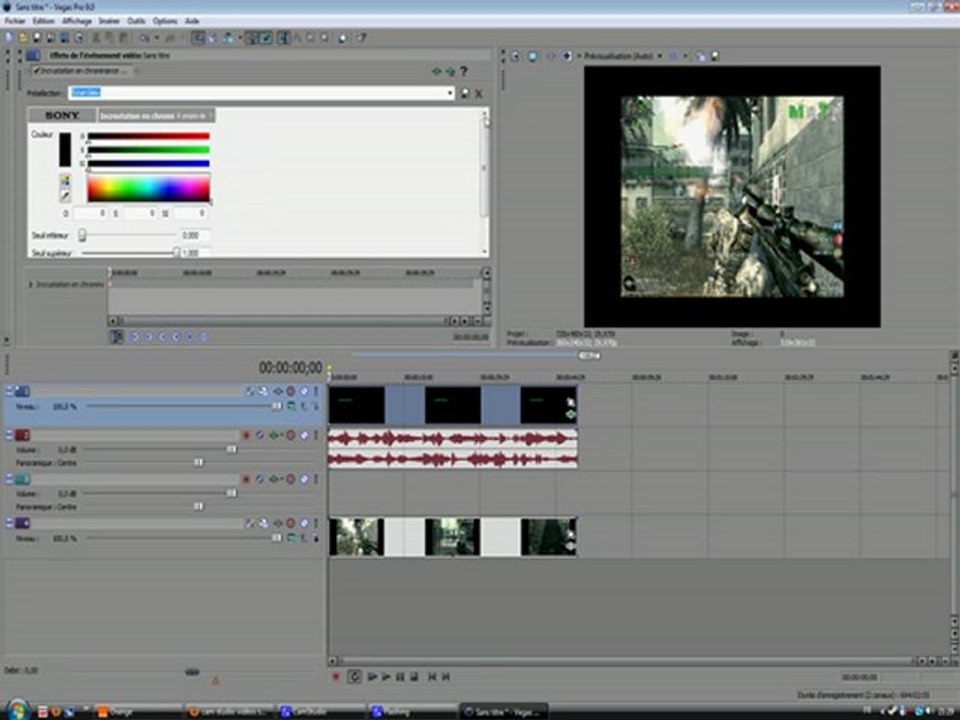This screenshot has height=720, width=960.
Task: Invert phase on audio track 2
Action: point(260,435)
